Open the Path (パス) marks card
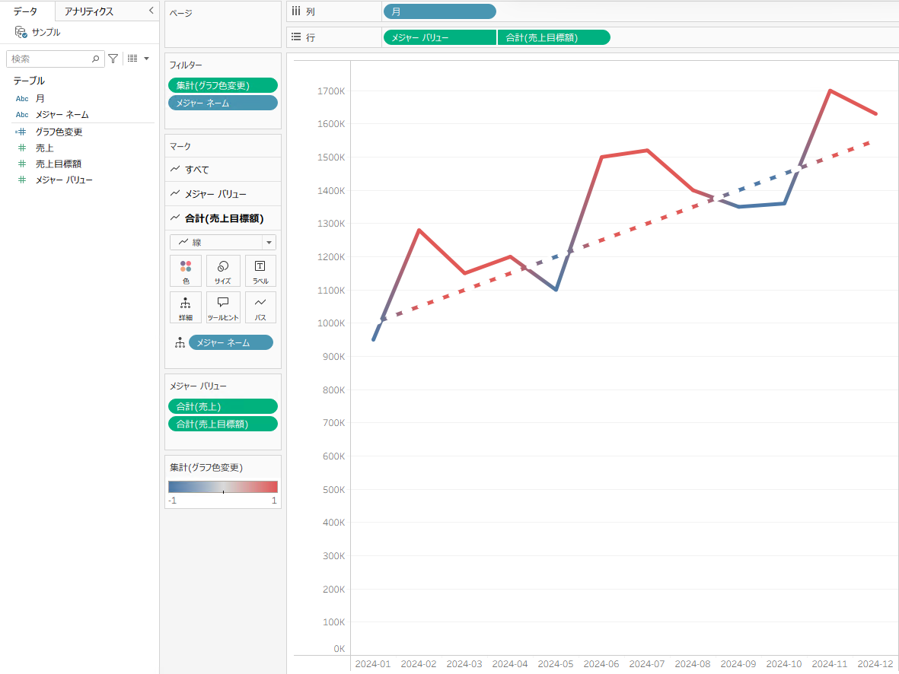The width and height of the screenshot is (899, 674). [x=260, y=307]
